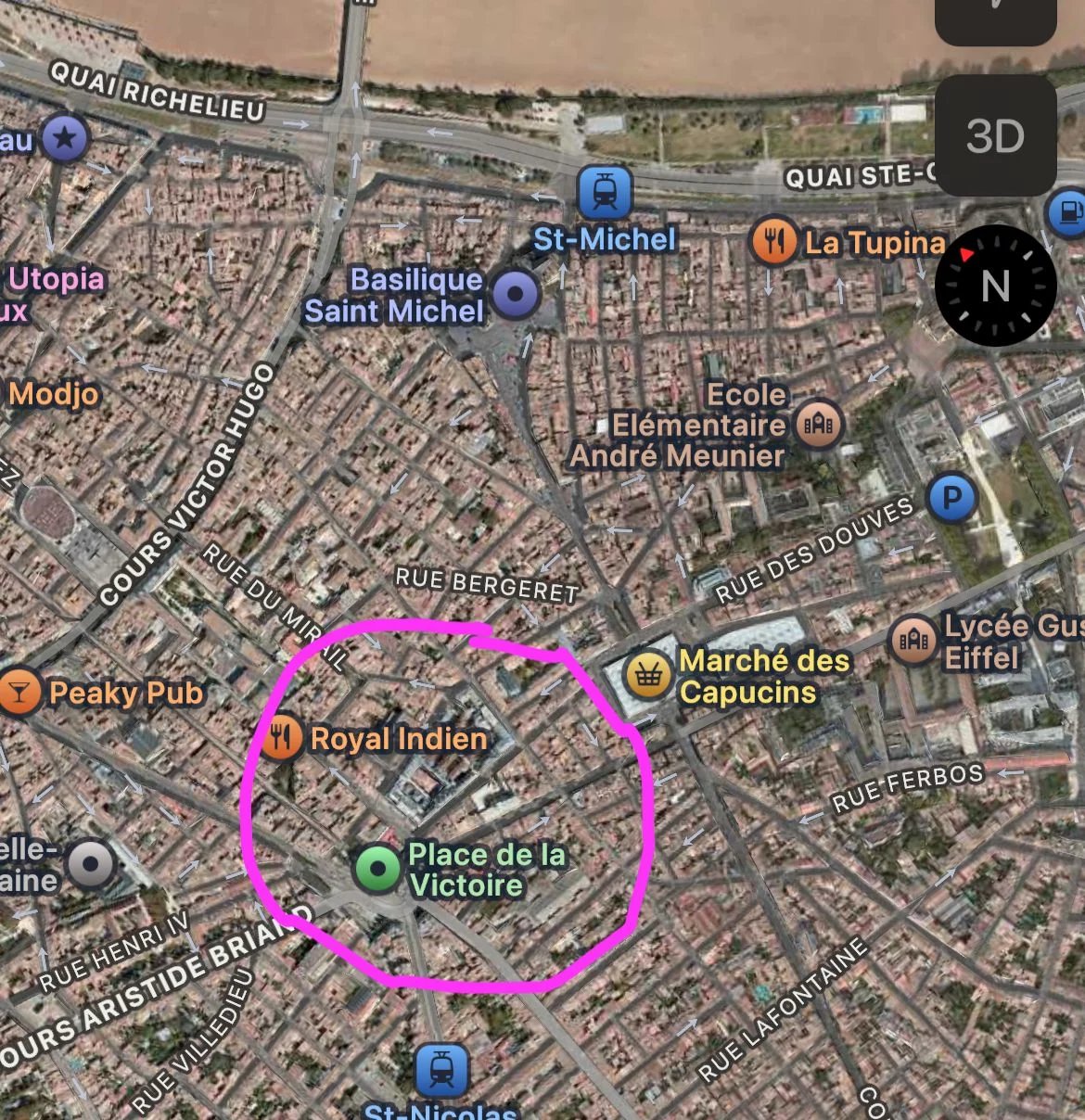The width and height of the screenshot is (1085, 1120).
Task: Select the Modjo place label
Action: point(53,393)
